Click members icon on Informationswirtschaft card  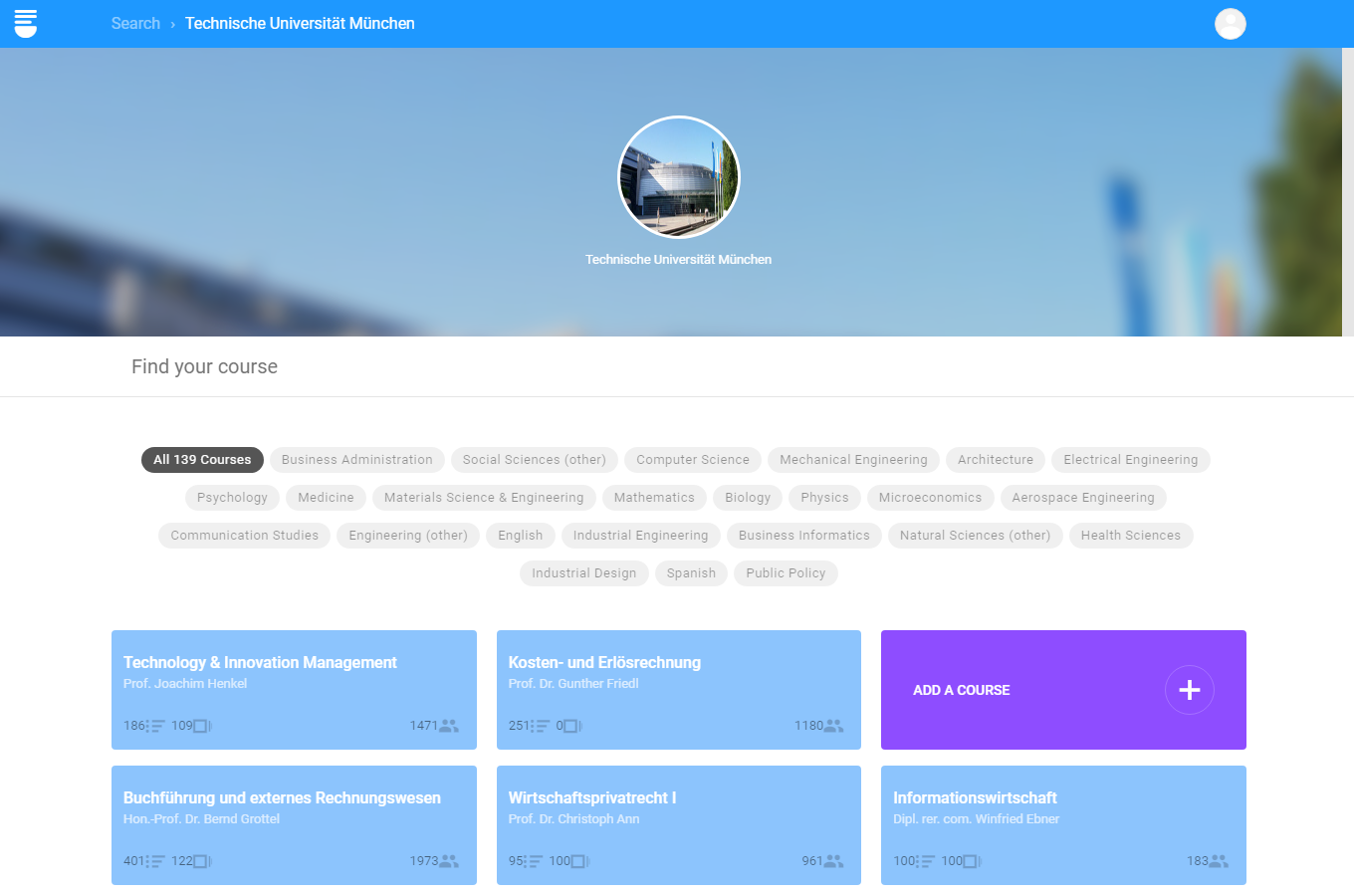coord(1219,861)
